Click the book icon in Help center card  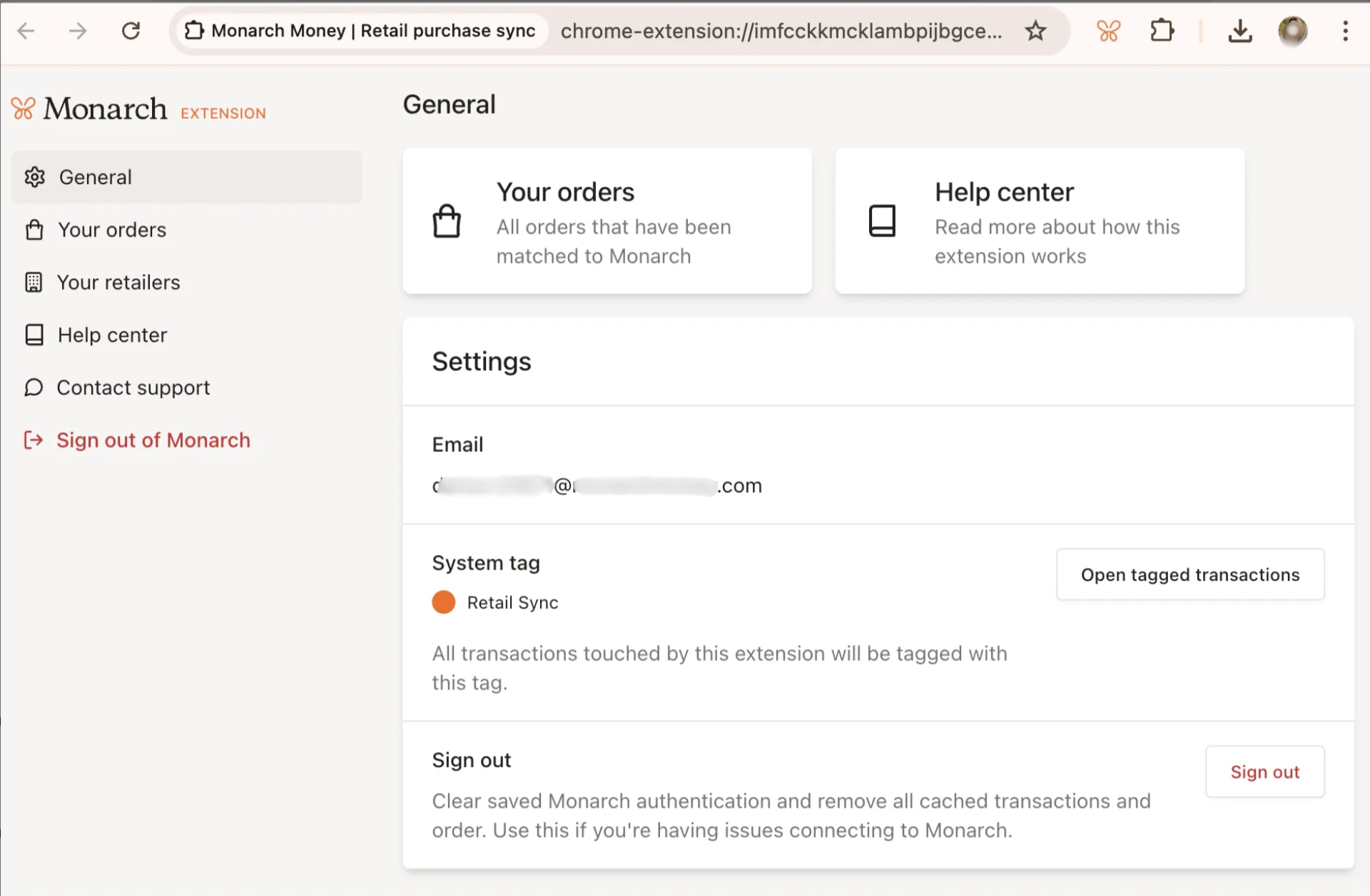click(x=882, y=221)
